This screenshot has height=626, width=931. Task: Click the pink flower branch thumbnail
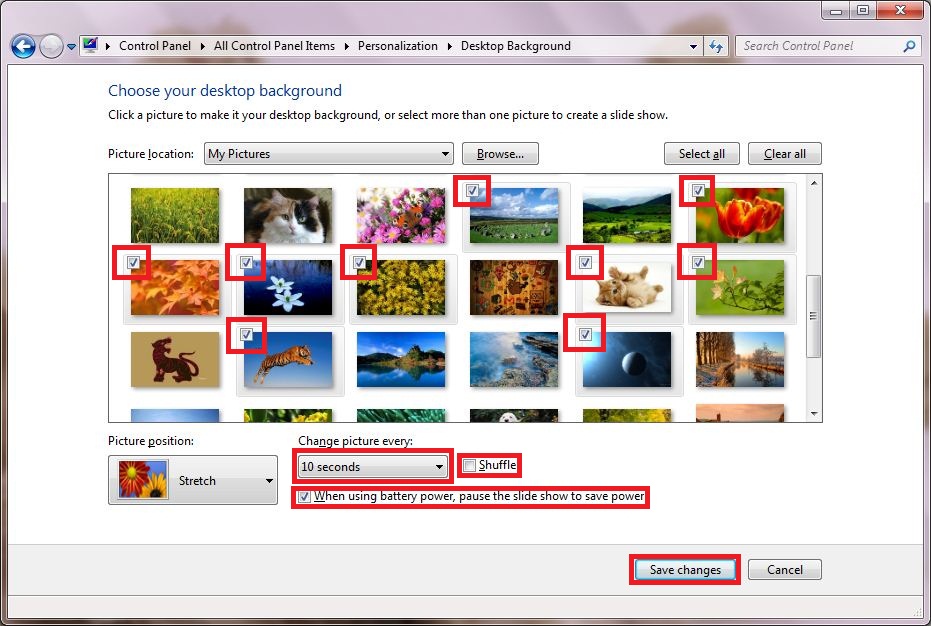pyautogui.click(x=740, y=287)
